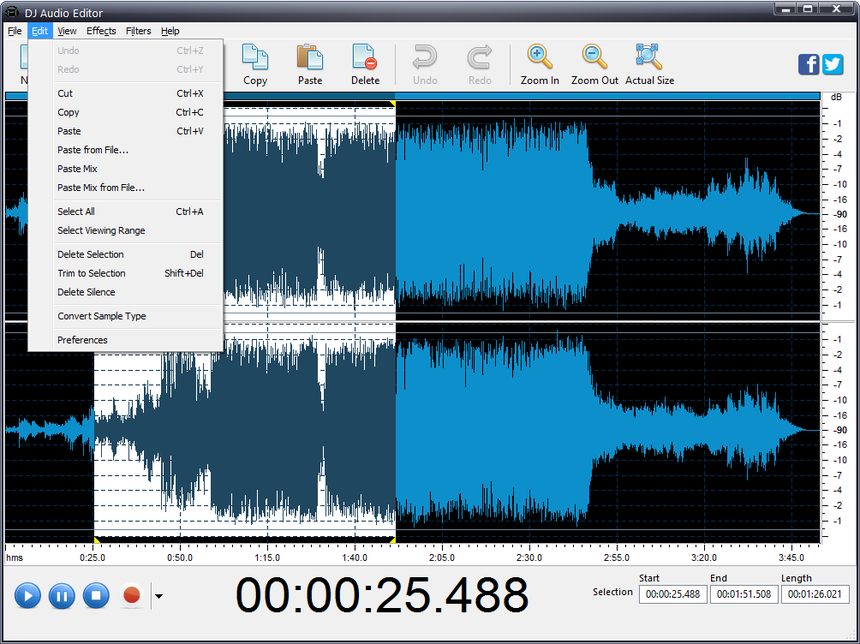860x644 pixels.
Task: Open the Filters menu
Action: pyautogui.click(x=138, y=31)
